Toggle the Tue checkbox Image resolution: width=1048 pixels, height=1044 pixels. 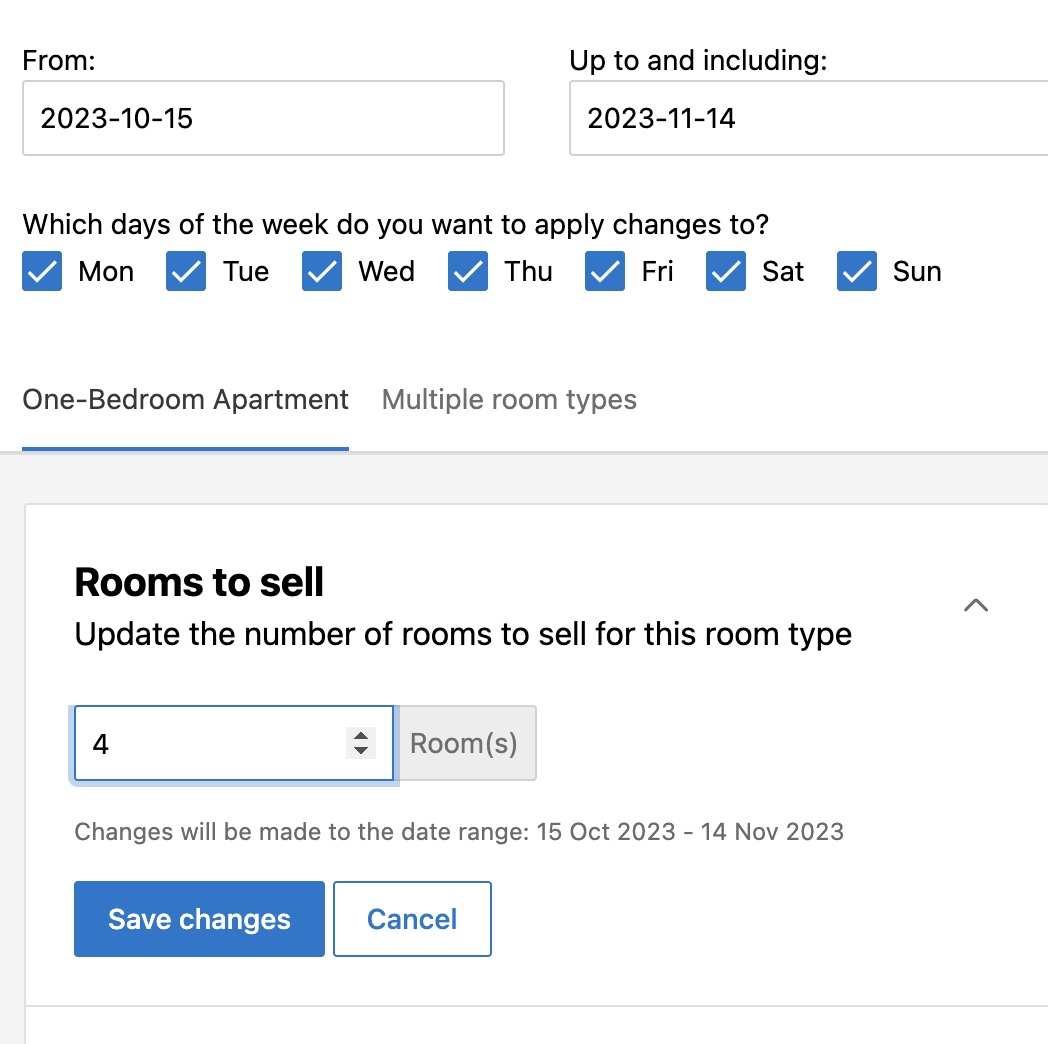186,272
